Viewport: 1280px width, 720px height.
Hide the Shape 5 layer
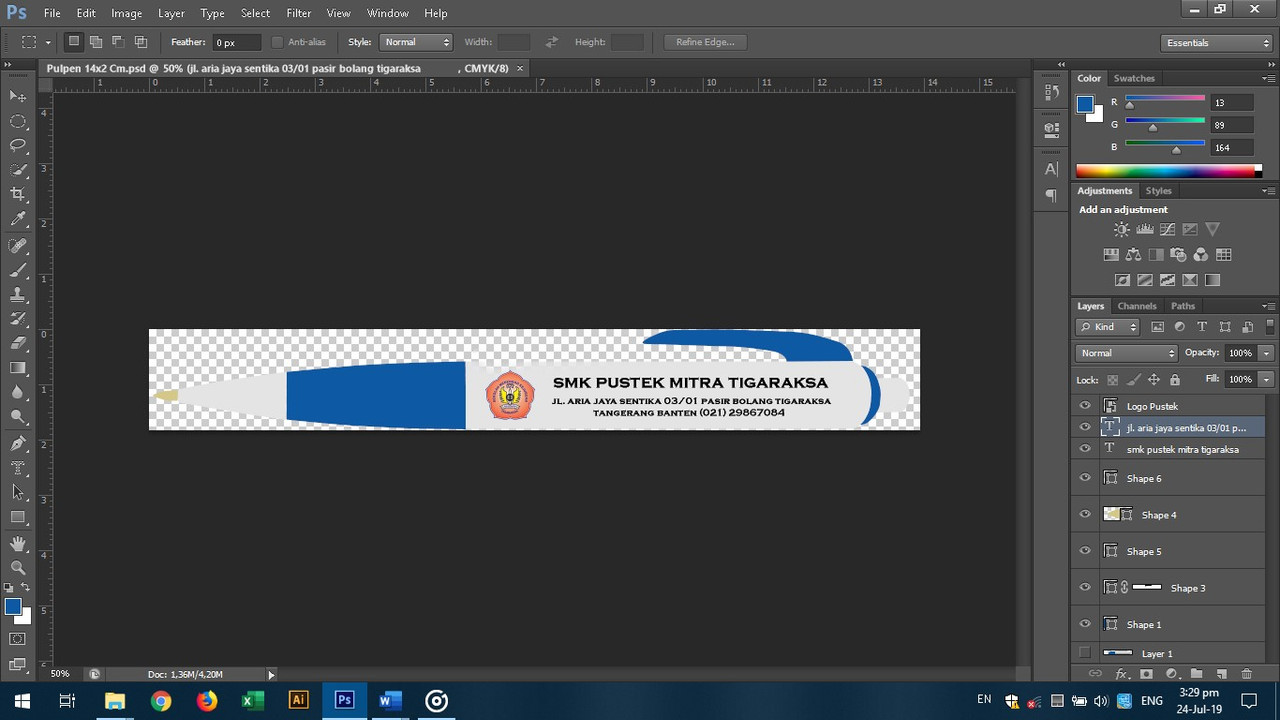(x=1085, y=551)
